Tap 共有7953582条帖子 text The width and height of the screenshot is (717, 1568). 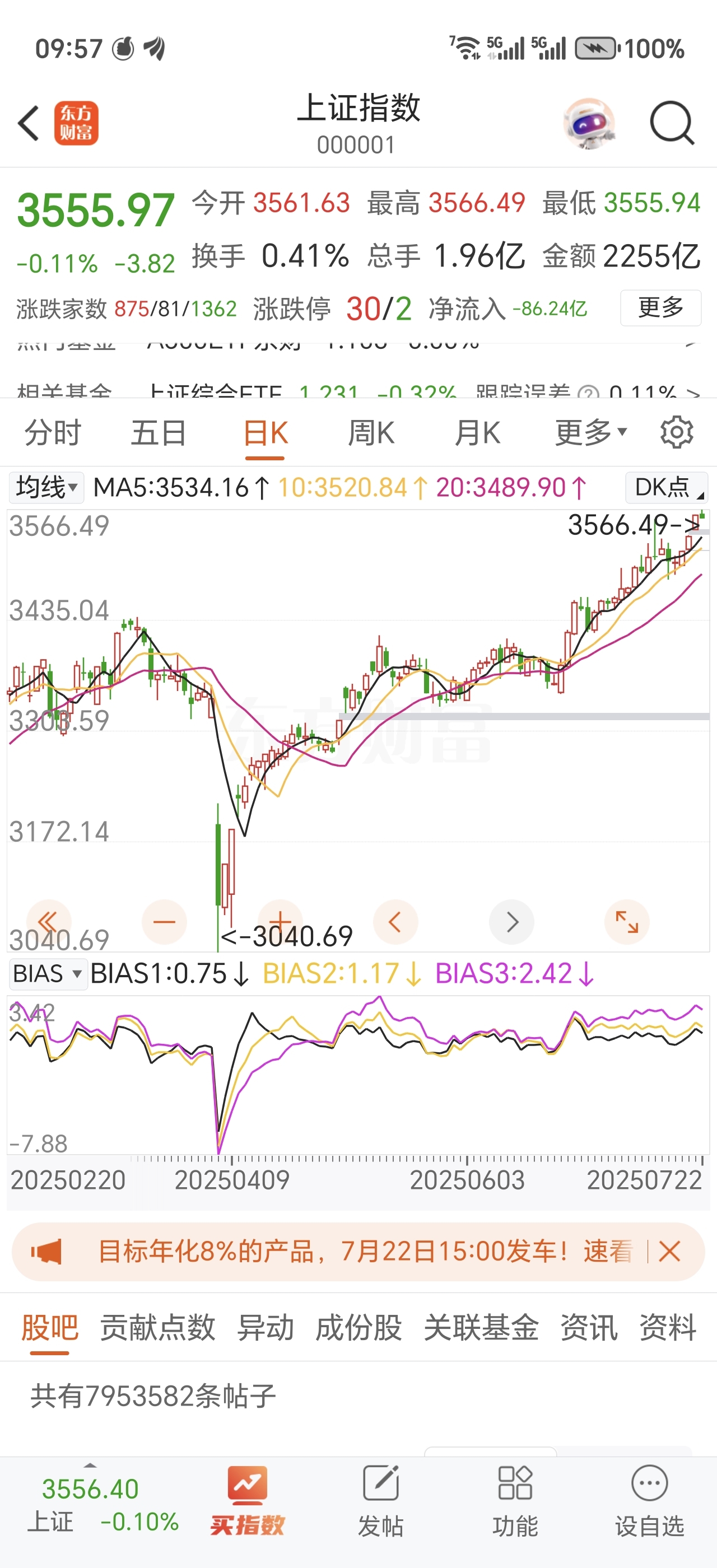coord(153,1396)
